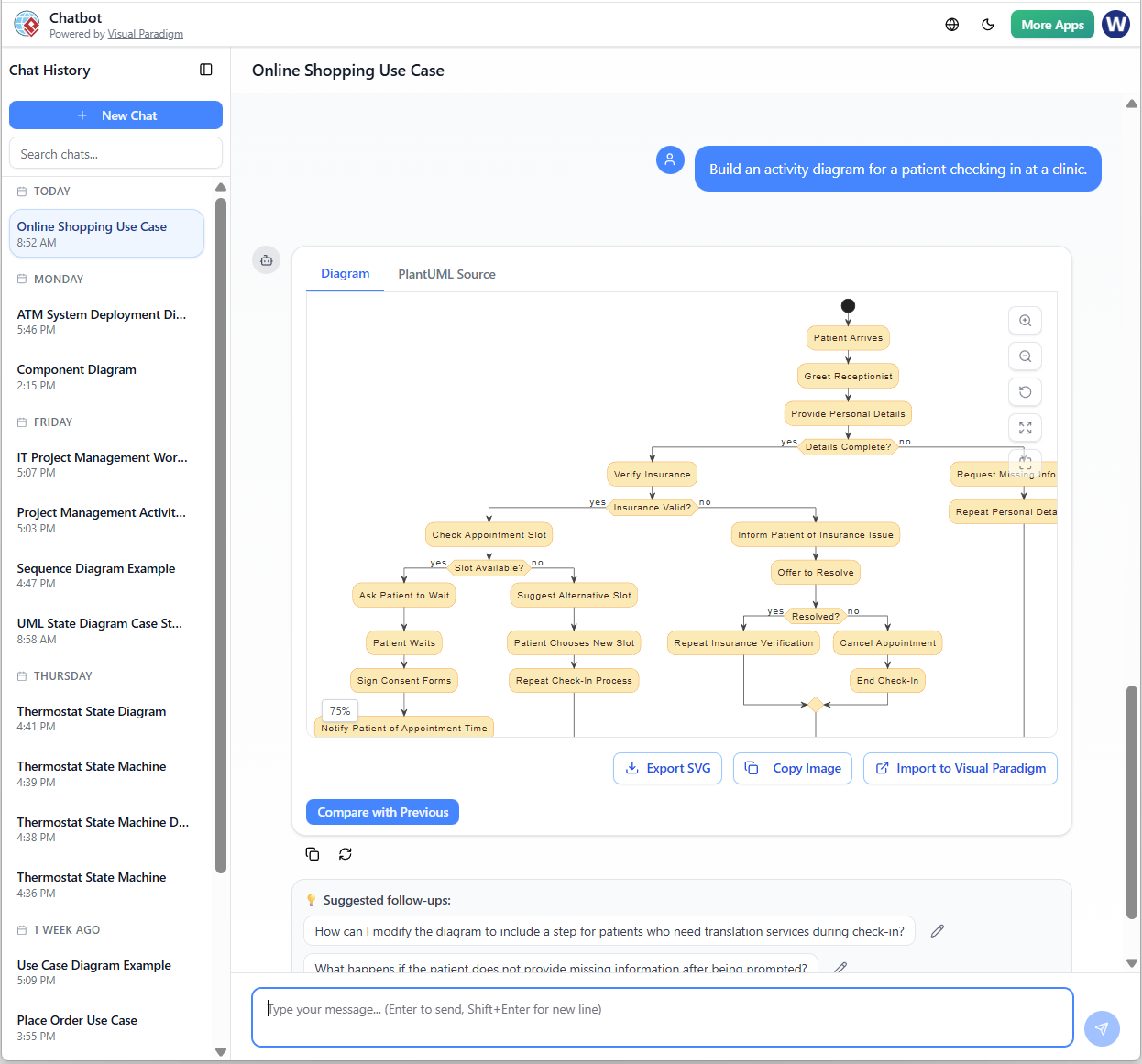Open the language globe selector
1142x1064 pixels.
click(x=952, y=25)
